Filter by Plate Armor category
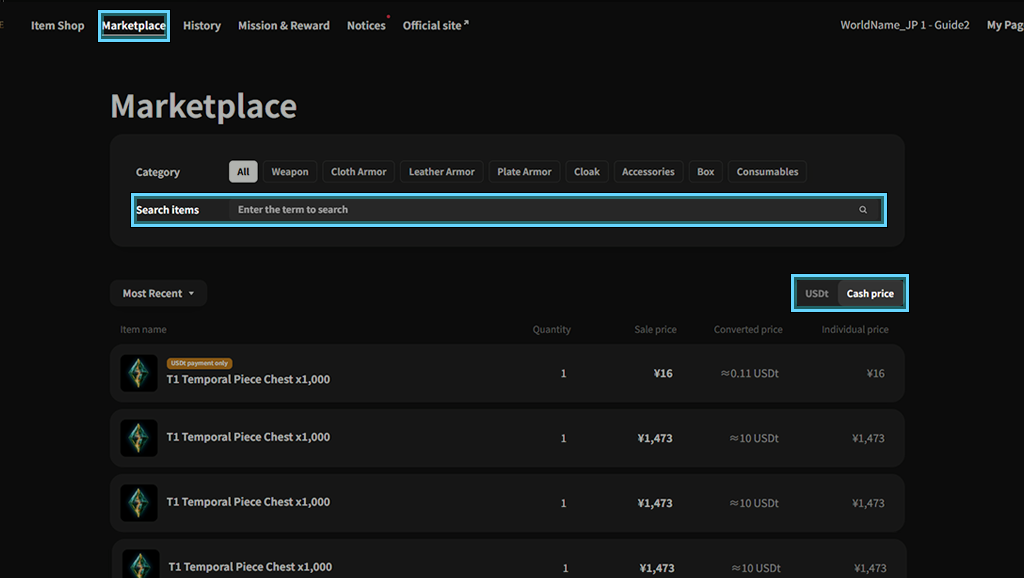This screenshot has height=578, width=1024. tap(524, 172)
